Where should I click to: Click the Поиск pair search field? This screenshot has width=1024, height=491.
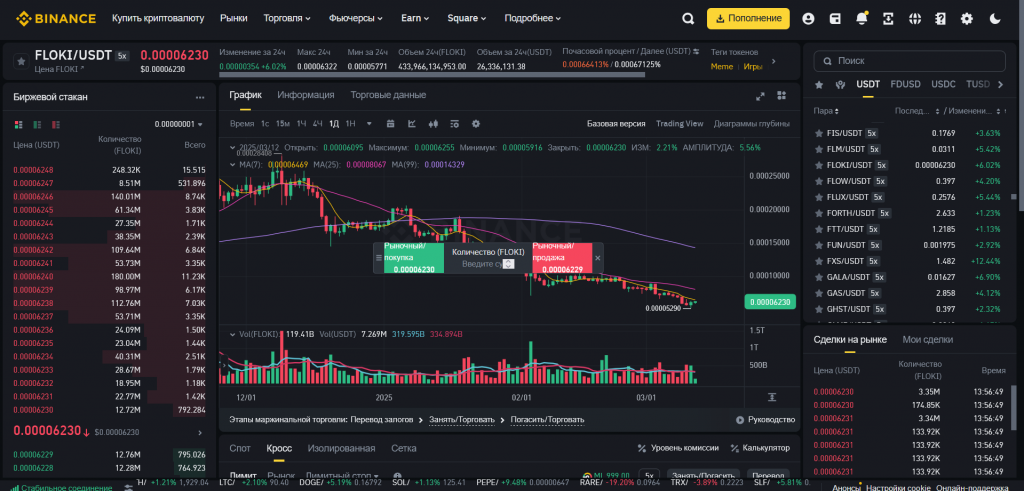tap(910, 61)
